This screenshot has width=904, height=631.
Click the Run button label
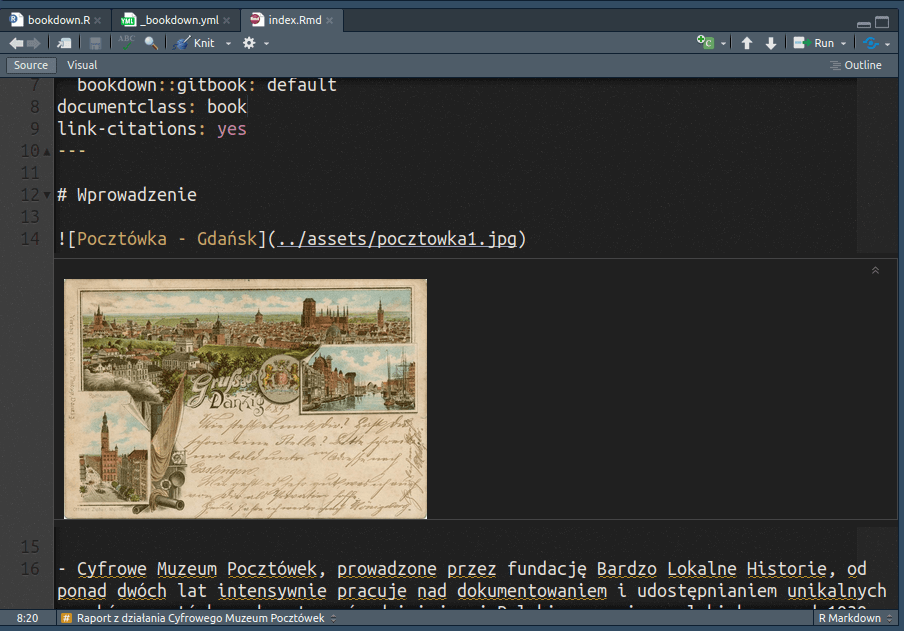click(x=824, y=43)
